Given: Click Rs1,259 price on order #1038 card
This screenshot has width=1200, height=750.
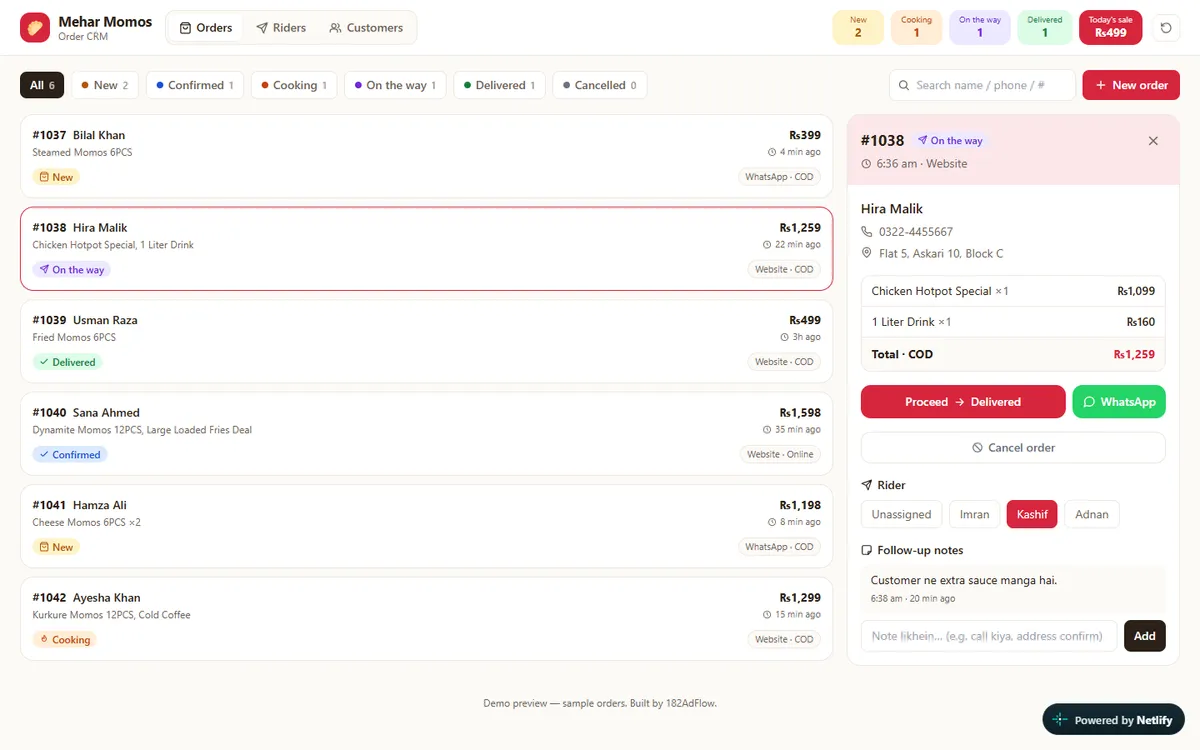Looking at the screenshot, I should (800, 228).
